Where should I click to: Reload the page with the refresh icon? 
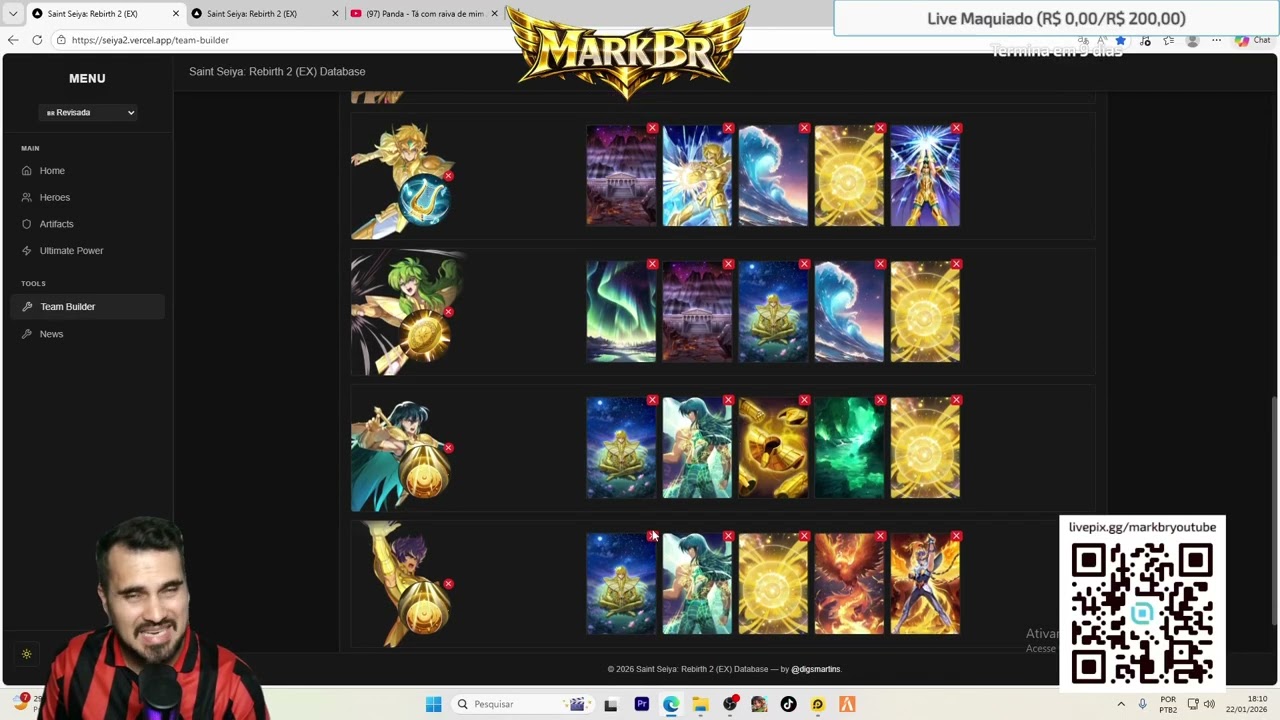click(37, 40)
